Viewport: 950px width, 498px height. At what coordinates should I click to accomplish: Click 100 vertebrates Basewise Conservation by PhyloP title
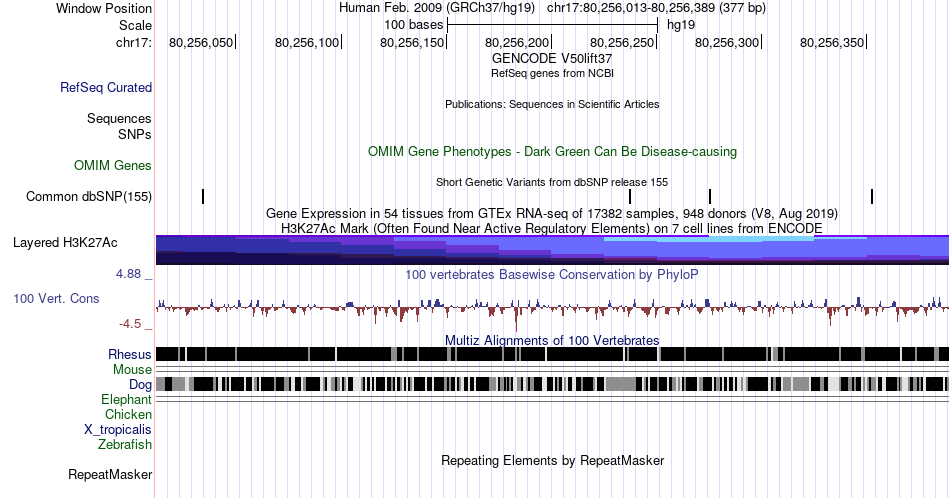coord(552,274)
